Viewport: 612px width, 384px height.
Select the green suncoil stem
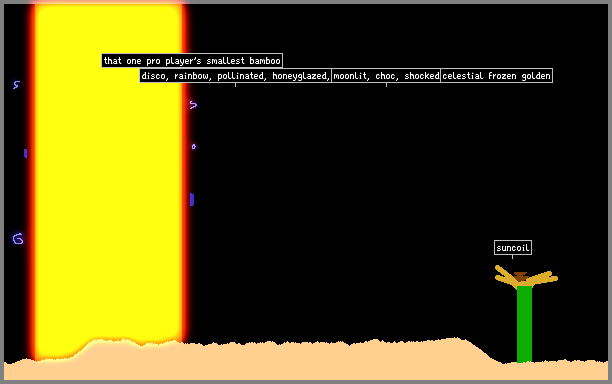[524, 324]
